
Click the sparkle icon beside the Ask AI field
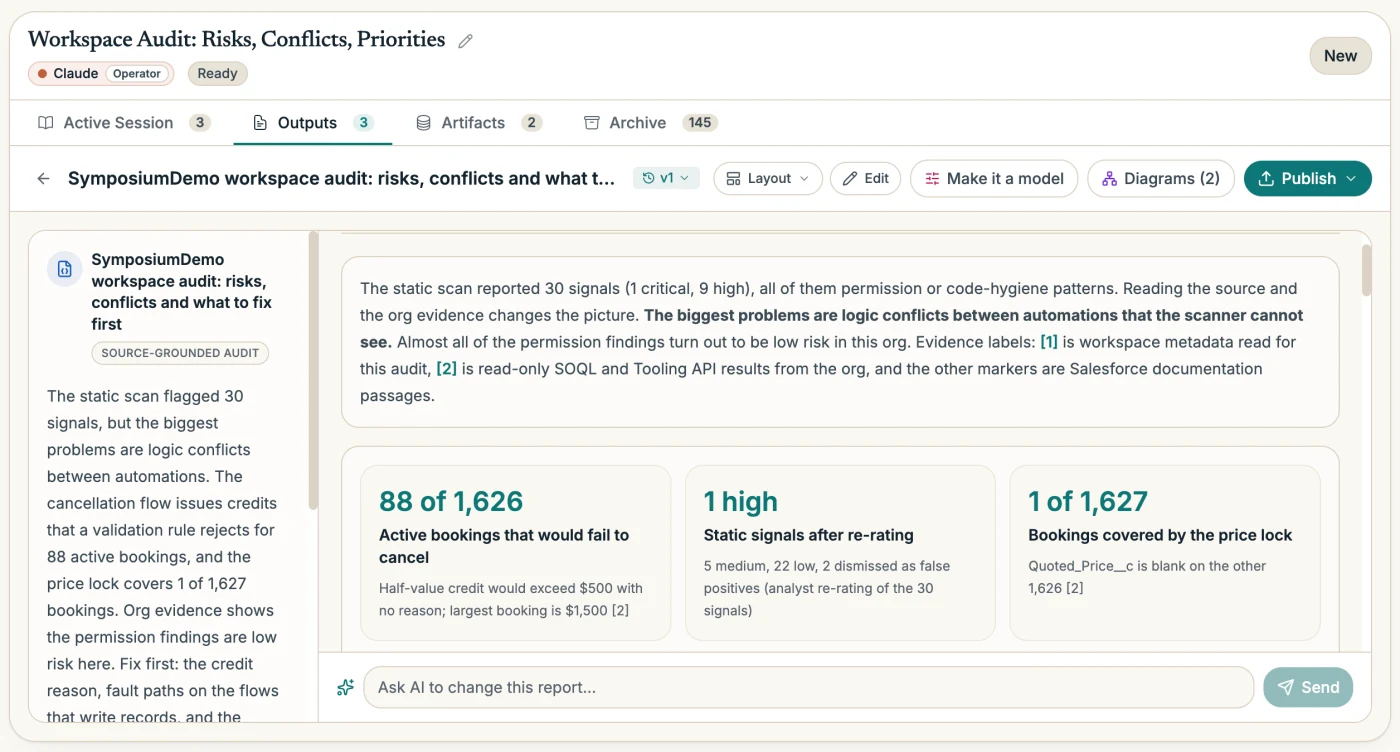coord(345,687)
